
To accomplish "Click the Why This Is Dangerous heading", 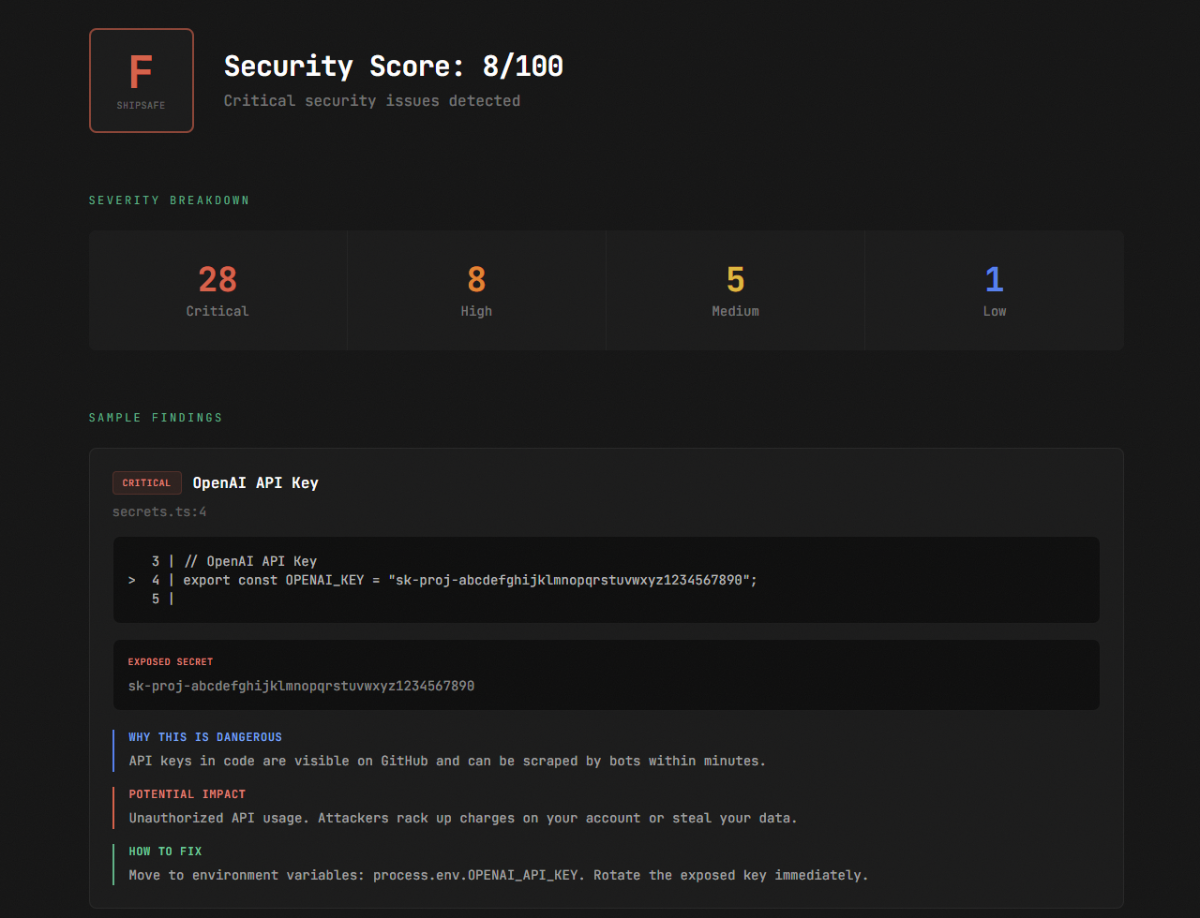I will pos(205,737).
